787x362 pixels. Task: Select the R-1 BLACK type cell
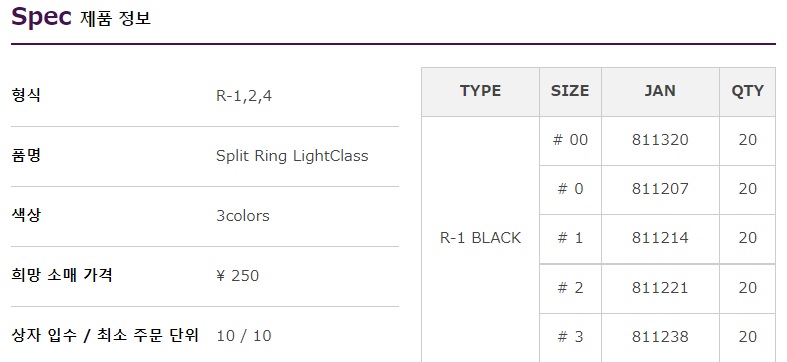pyautogui.click(x=480, y=238)
